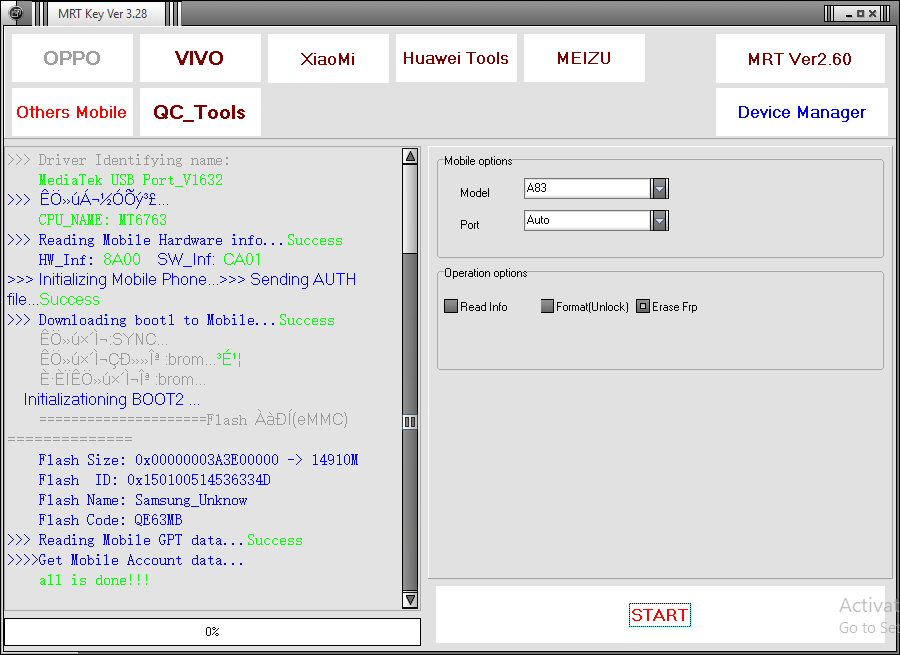This screenshot has width=900, height=655.
Task: Click the 0% progress bar
Action: click(x=212, y=632)
